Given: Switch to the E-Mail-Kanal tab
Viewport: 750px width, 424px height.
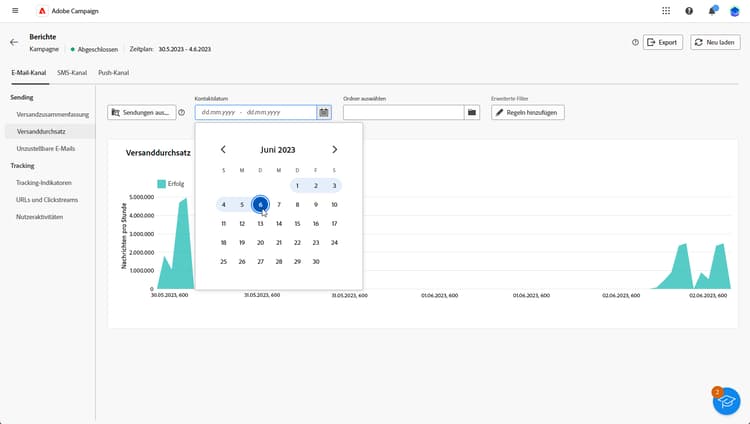Looking at the screenshot, I should click(x=29, y=73).
